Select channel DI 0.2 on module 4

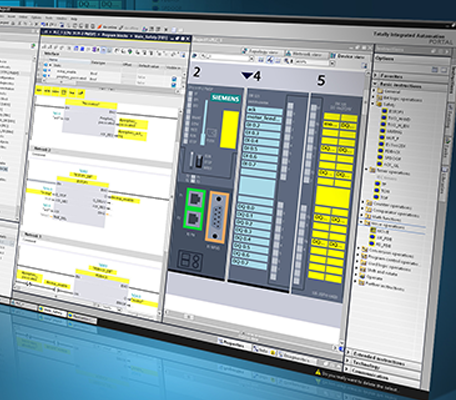262,126
